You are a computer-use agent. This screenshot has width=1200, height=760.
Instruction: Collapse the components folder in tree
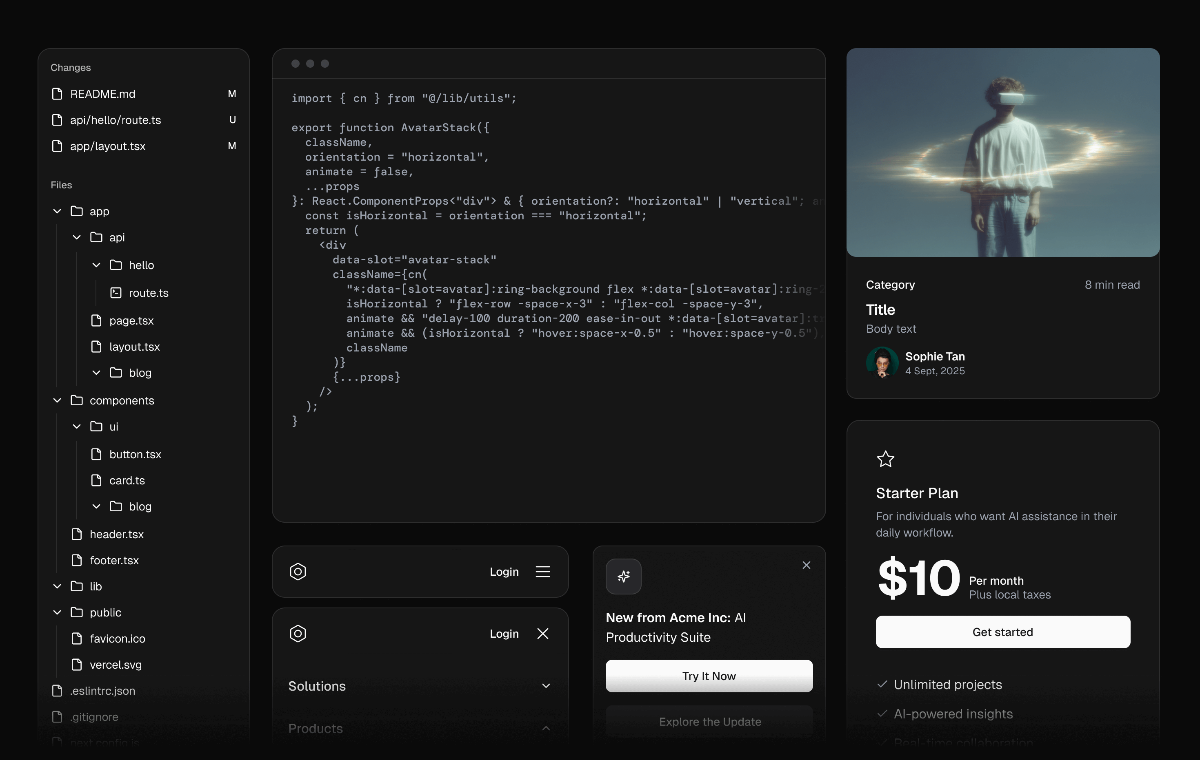[57, 400]
